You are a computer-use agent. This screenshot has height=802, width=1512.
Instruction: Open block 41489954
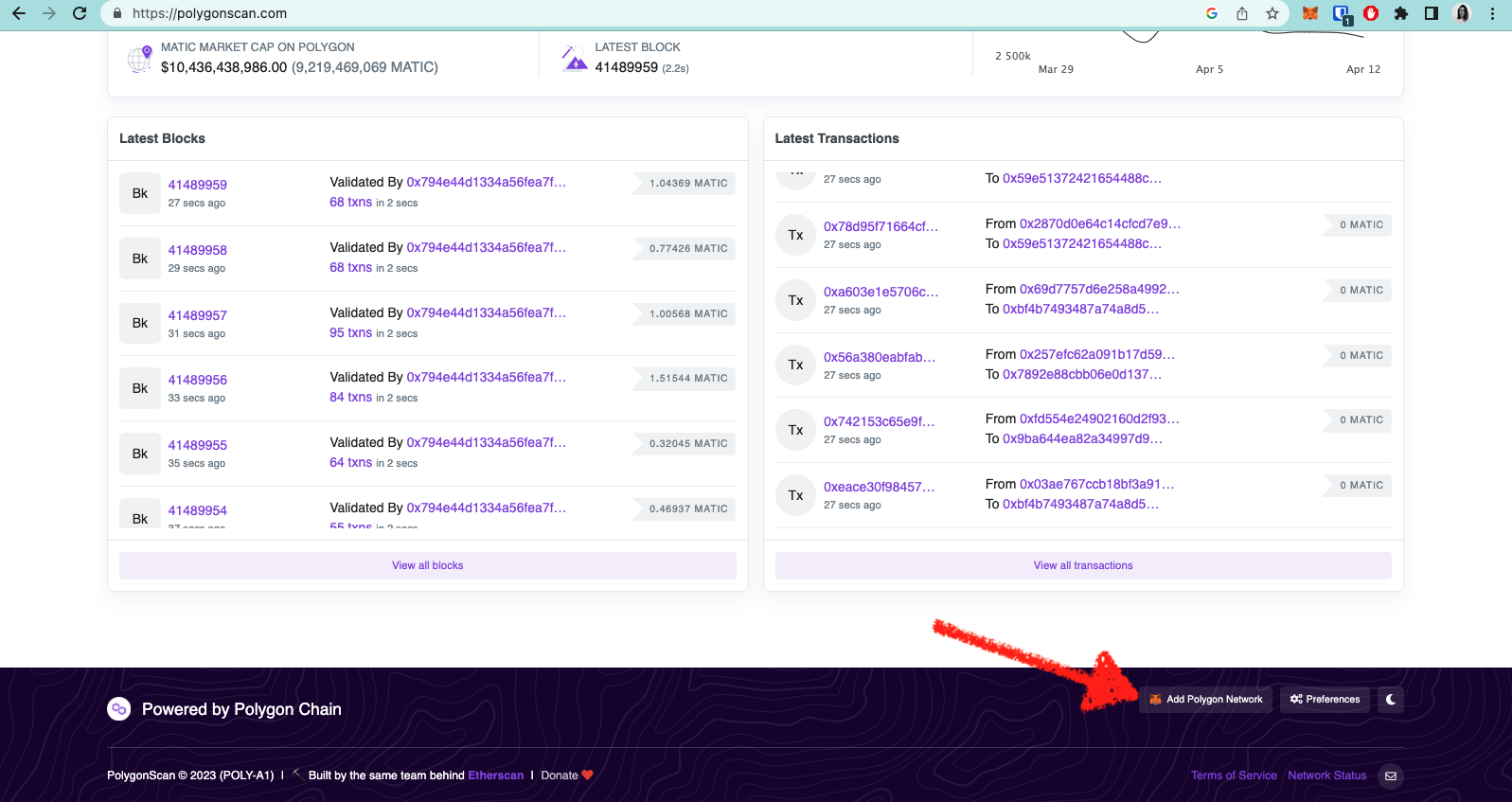[x=198, y=510]
